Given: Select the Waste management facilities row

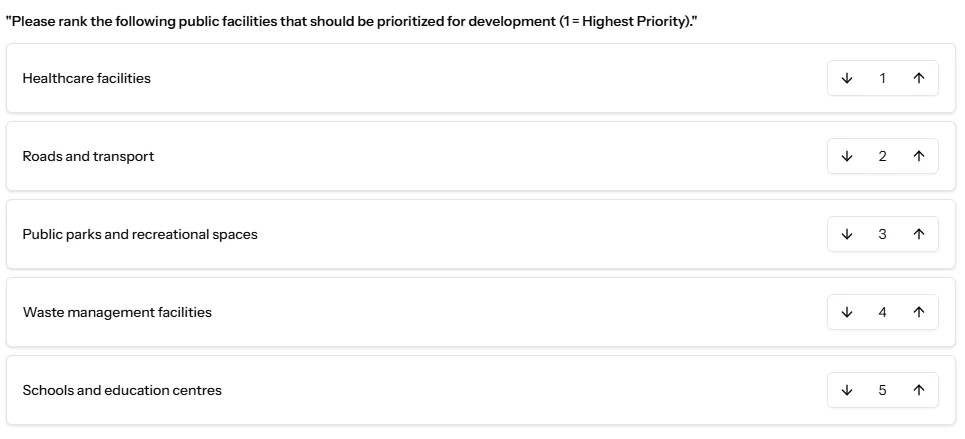Looking at the screenshot, I should click(x=400, y=312).
